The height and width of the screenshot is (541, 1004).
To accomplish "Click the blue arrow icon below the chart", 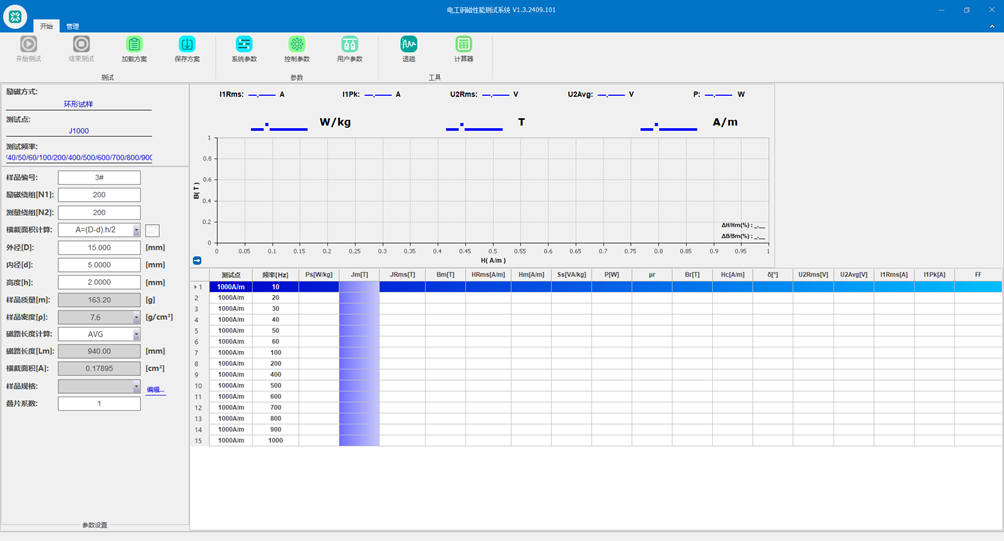I will click(x=197, y=261).
